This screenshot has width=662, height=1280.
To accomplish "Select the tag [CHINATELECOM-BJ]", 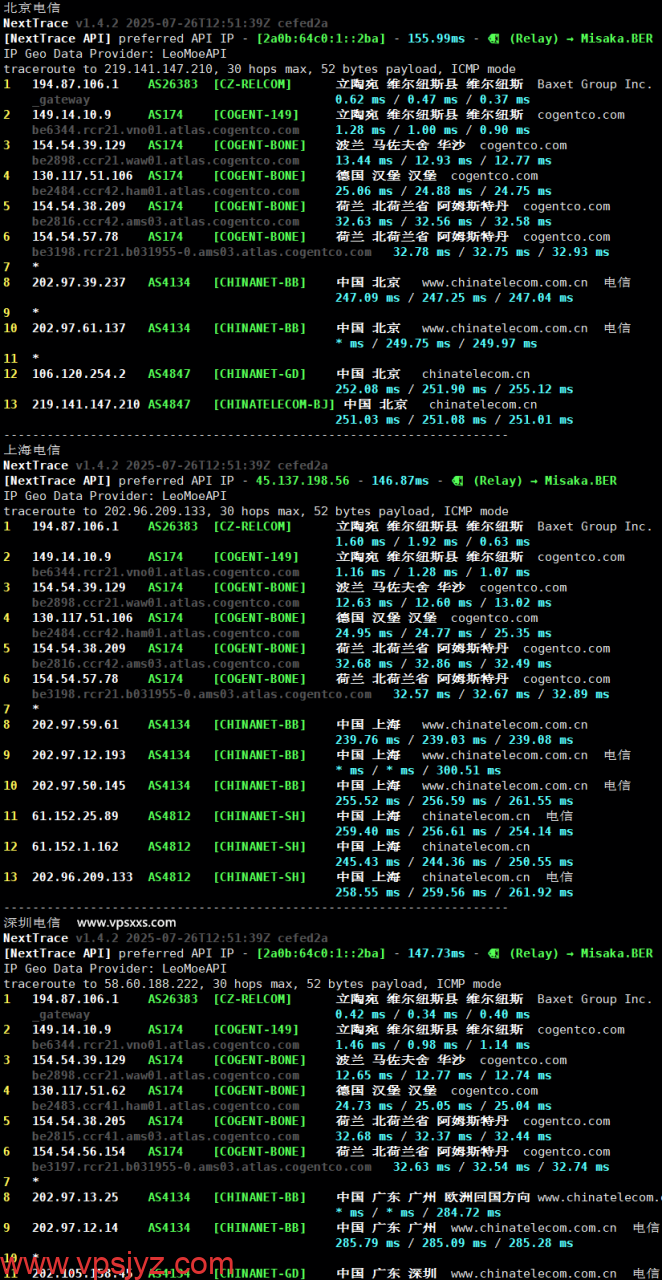I will 274,405.
